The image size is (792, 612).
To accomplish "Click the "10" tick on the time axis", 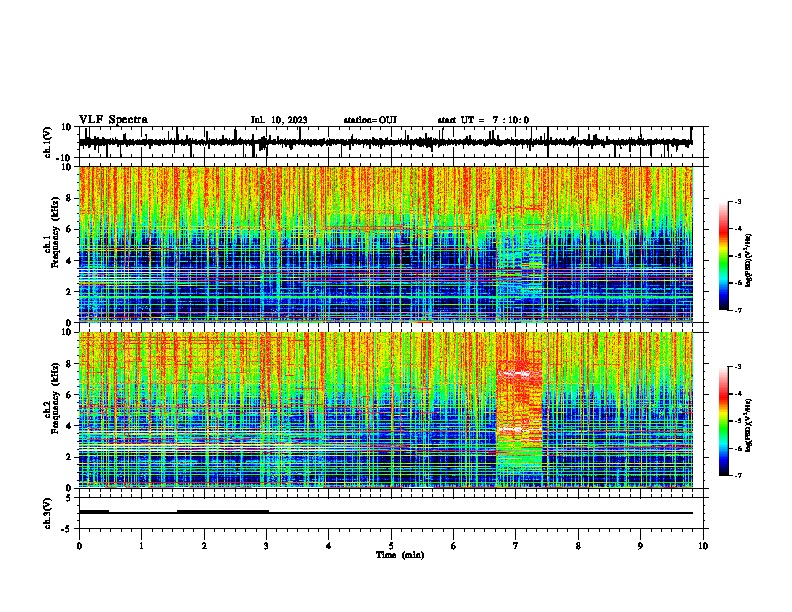I will 703,546.
